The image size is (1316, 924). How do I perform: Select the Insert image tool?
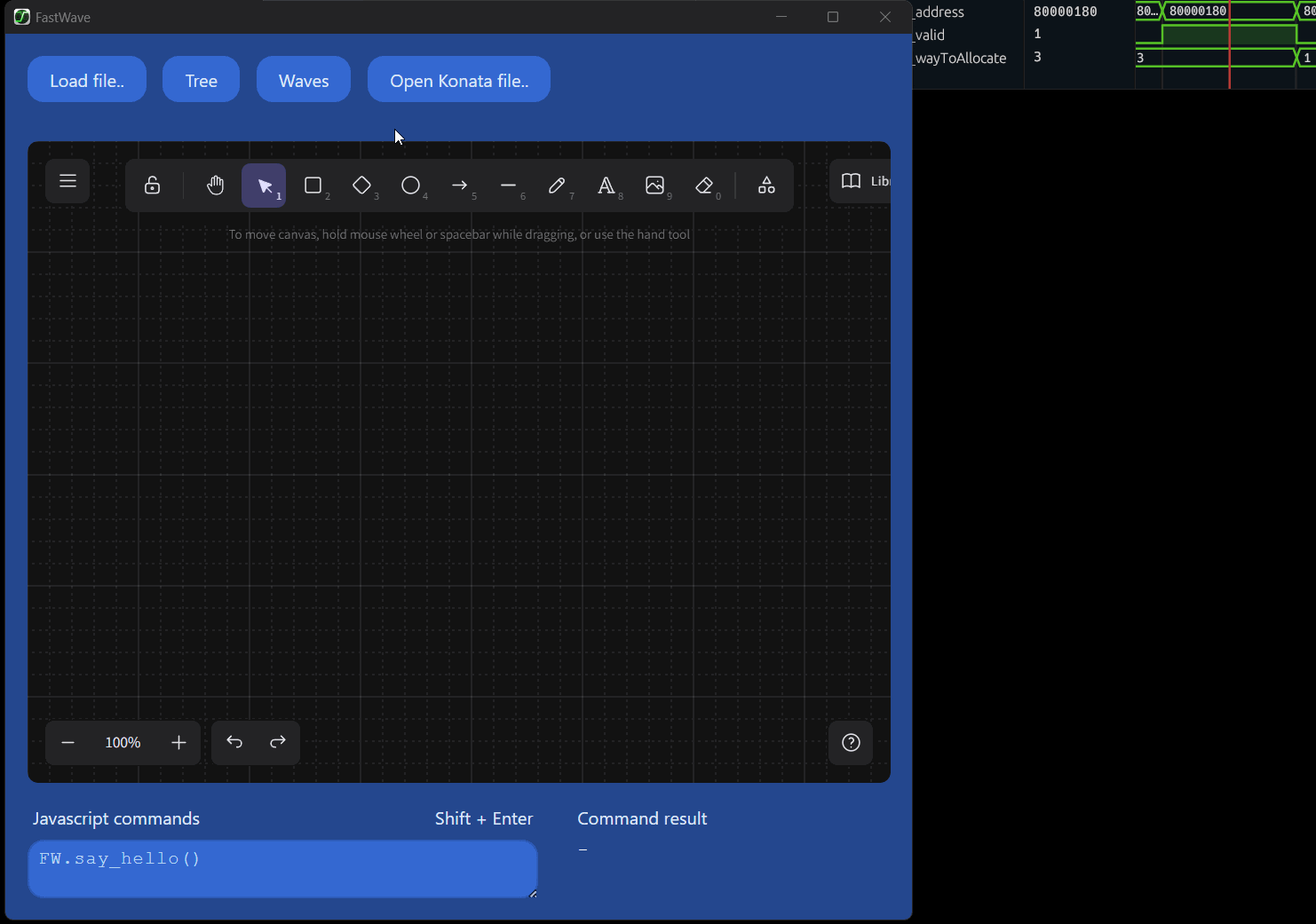[x=654, y=186]
